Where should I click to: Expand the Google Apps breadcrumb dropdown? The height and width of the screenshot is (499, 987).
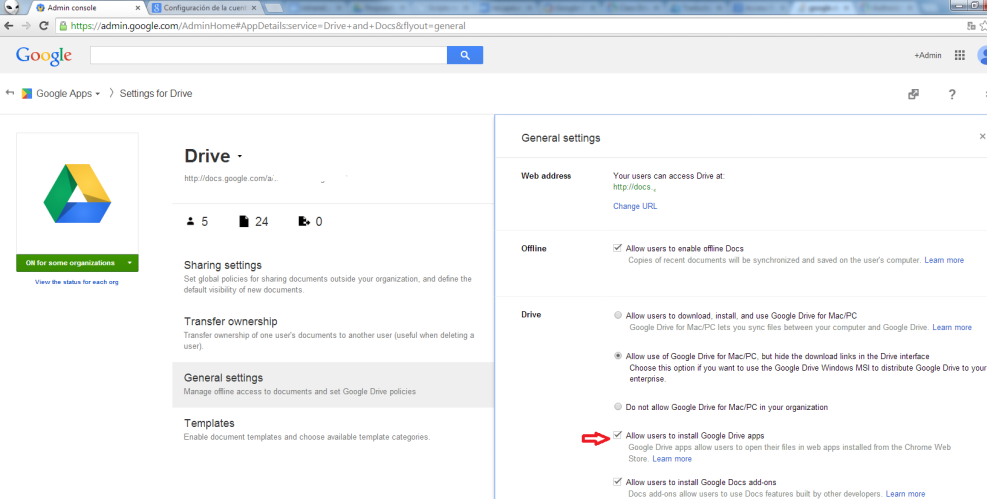pyautogui.click(x=98, y=94)
